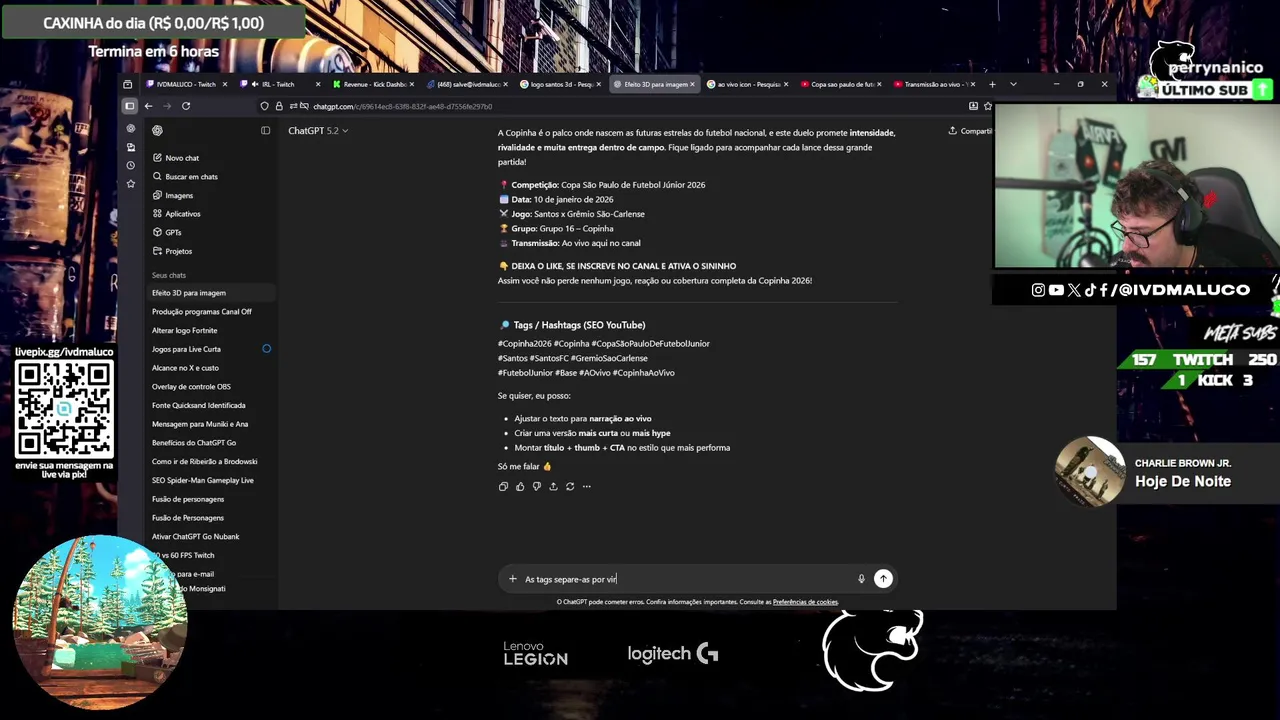The height and width of the screenshot is (720, 1280).
Task: Open chat Jogos para Live Curta
Action: pyautogui.click(x=186, y=349)
